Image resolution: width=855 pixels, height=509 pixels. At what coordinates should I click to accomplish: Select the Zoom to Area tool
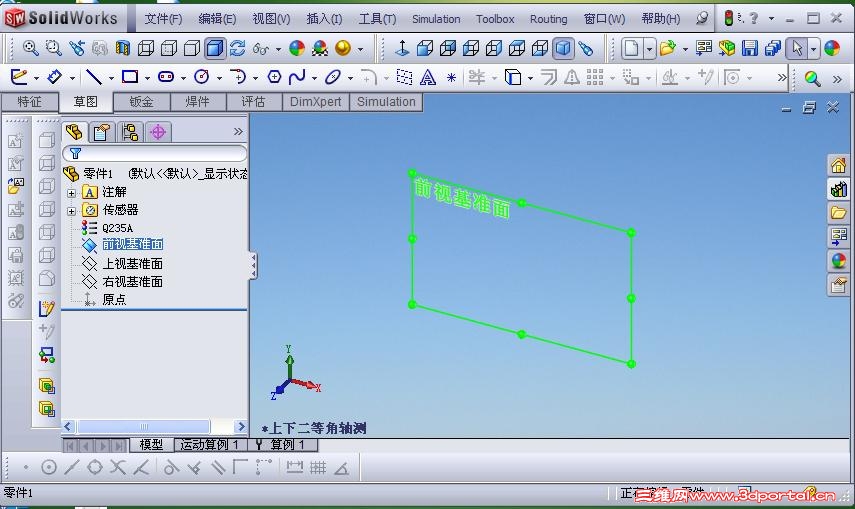[53, 49]
